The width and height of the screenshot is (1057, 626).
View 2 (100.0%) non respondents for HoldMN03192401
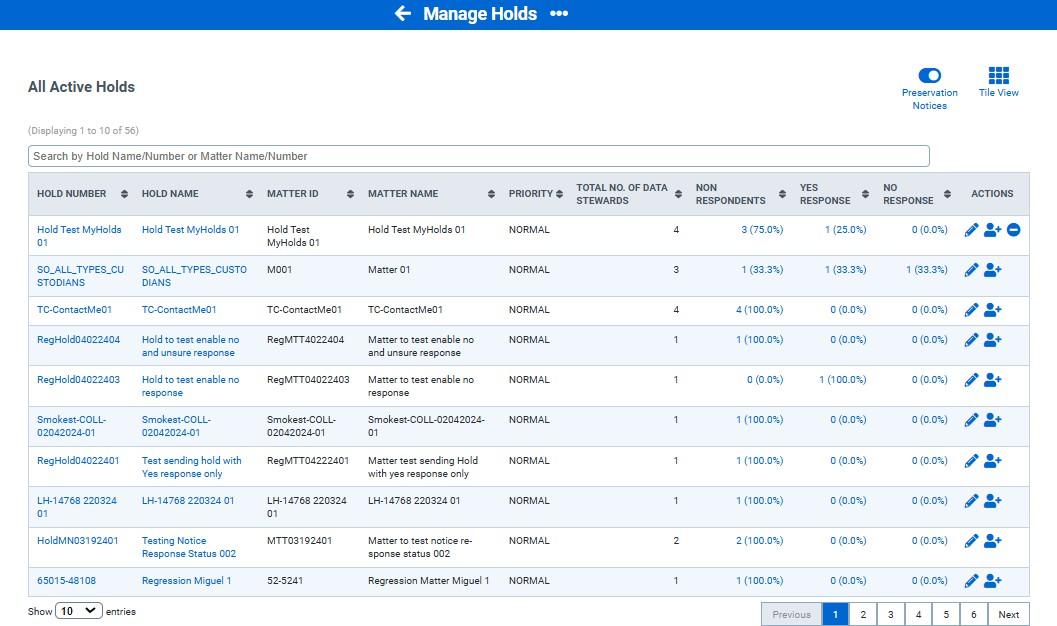(759, 540)
